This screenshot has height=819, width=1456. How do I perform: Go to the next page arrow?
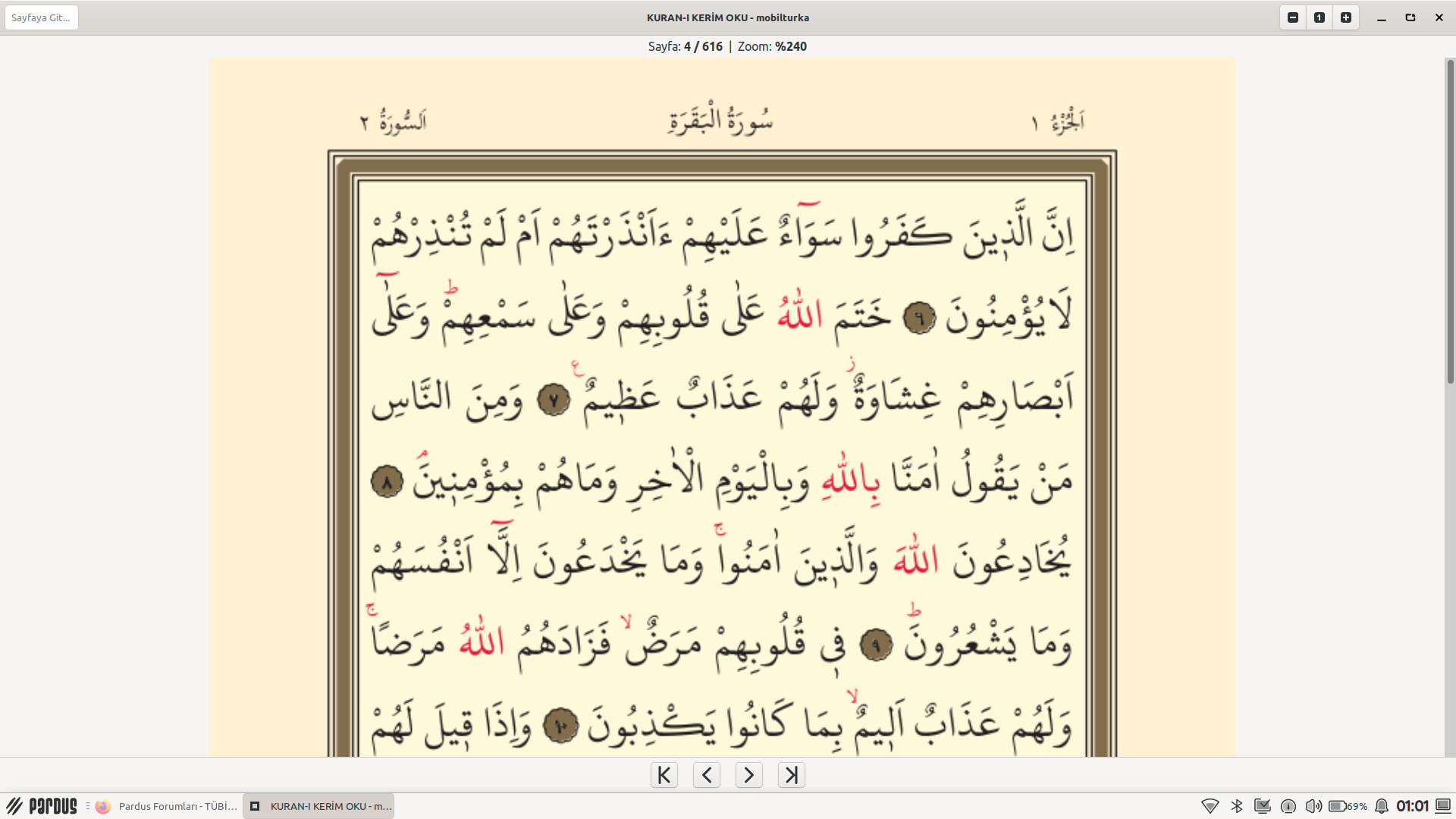click(749, 775)
